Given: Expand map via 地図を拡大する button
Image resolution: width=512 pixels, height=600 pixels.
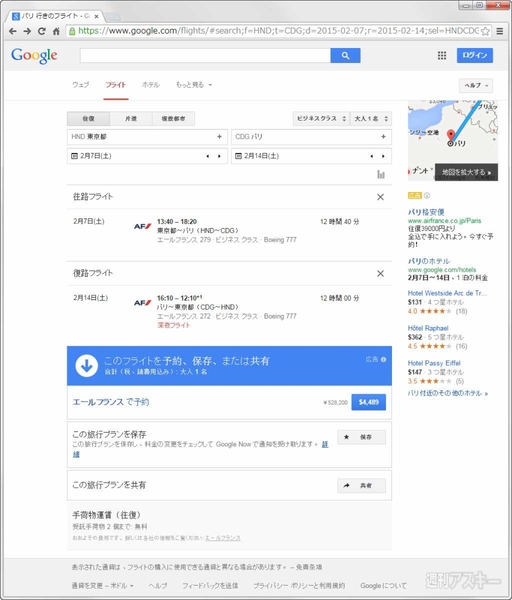Looking at the screenshot, I should [466, 172].
